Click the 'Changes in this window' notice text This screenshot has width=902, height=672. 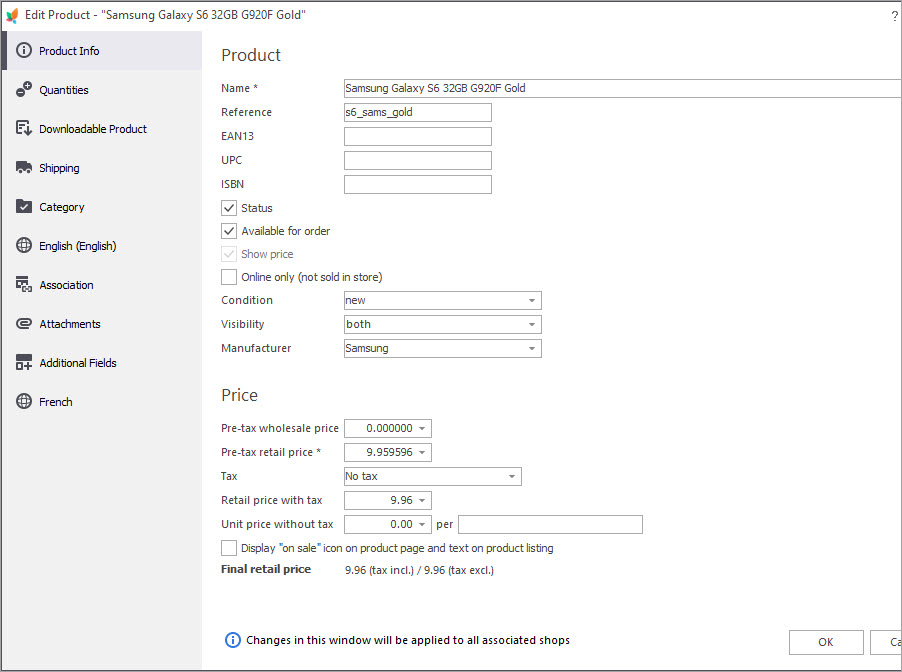(x=408, y=640)
